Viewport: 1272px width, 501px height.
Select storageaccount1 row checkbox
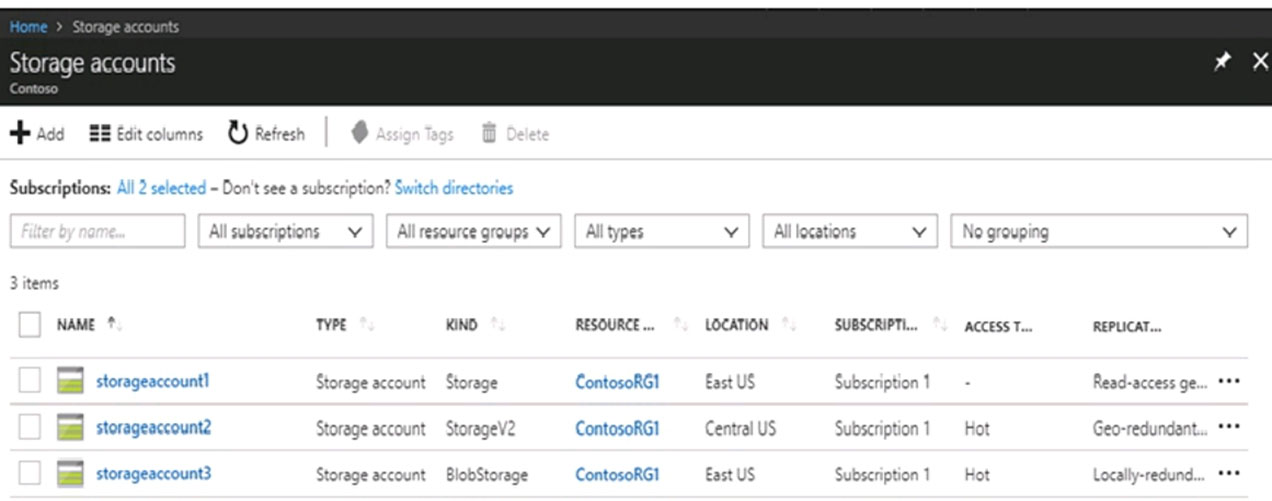(29, 382)
